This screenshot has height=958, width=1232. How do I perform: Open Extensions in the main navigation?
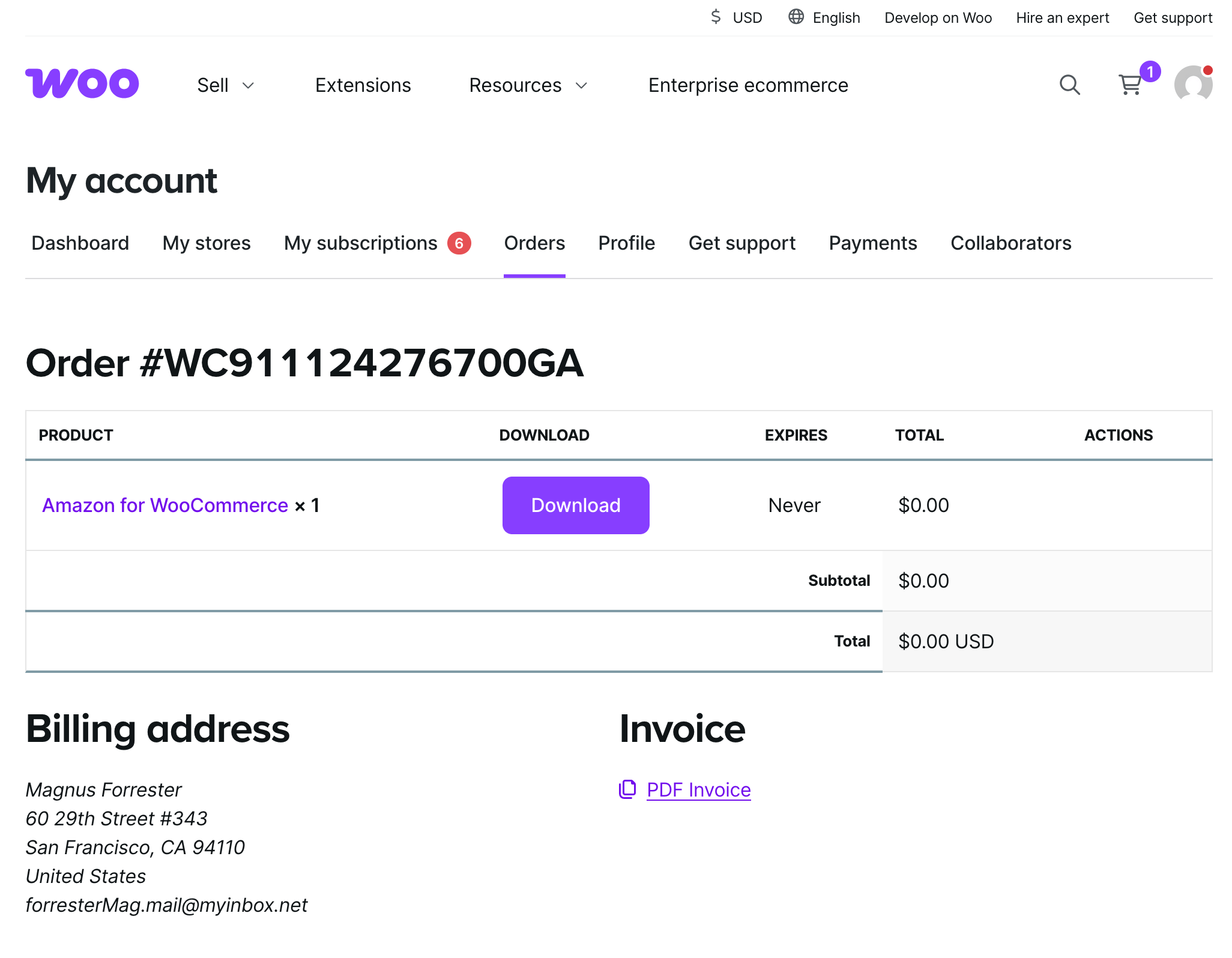pos(363,85)
